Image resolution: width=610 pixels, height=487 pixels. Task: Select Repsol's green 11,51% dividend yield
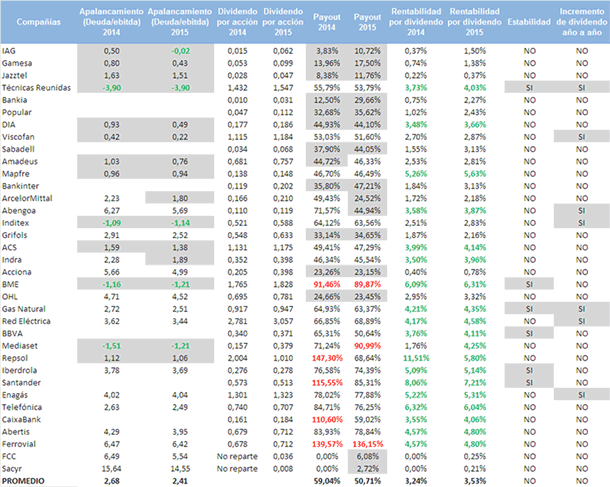tap(416, 358)
